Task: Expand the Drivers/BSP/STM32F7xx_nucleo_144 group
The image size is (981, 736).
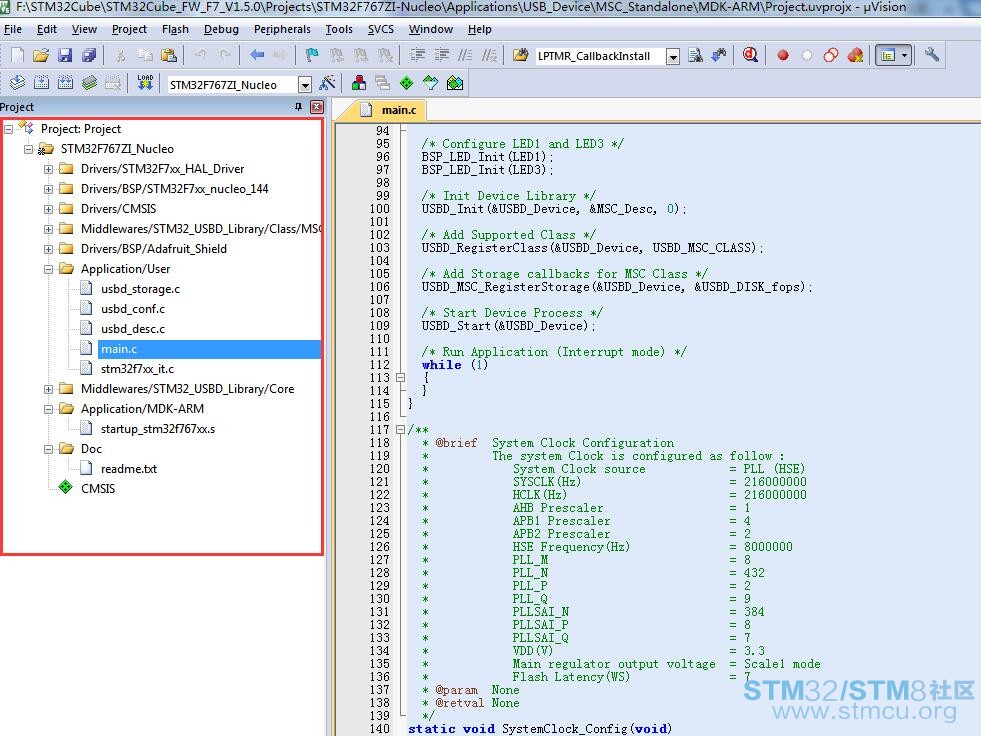Action: [48, 189]
